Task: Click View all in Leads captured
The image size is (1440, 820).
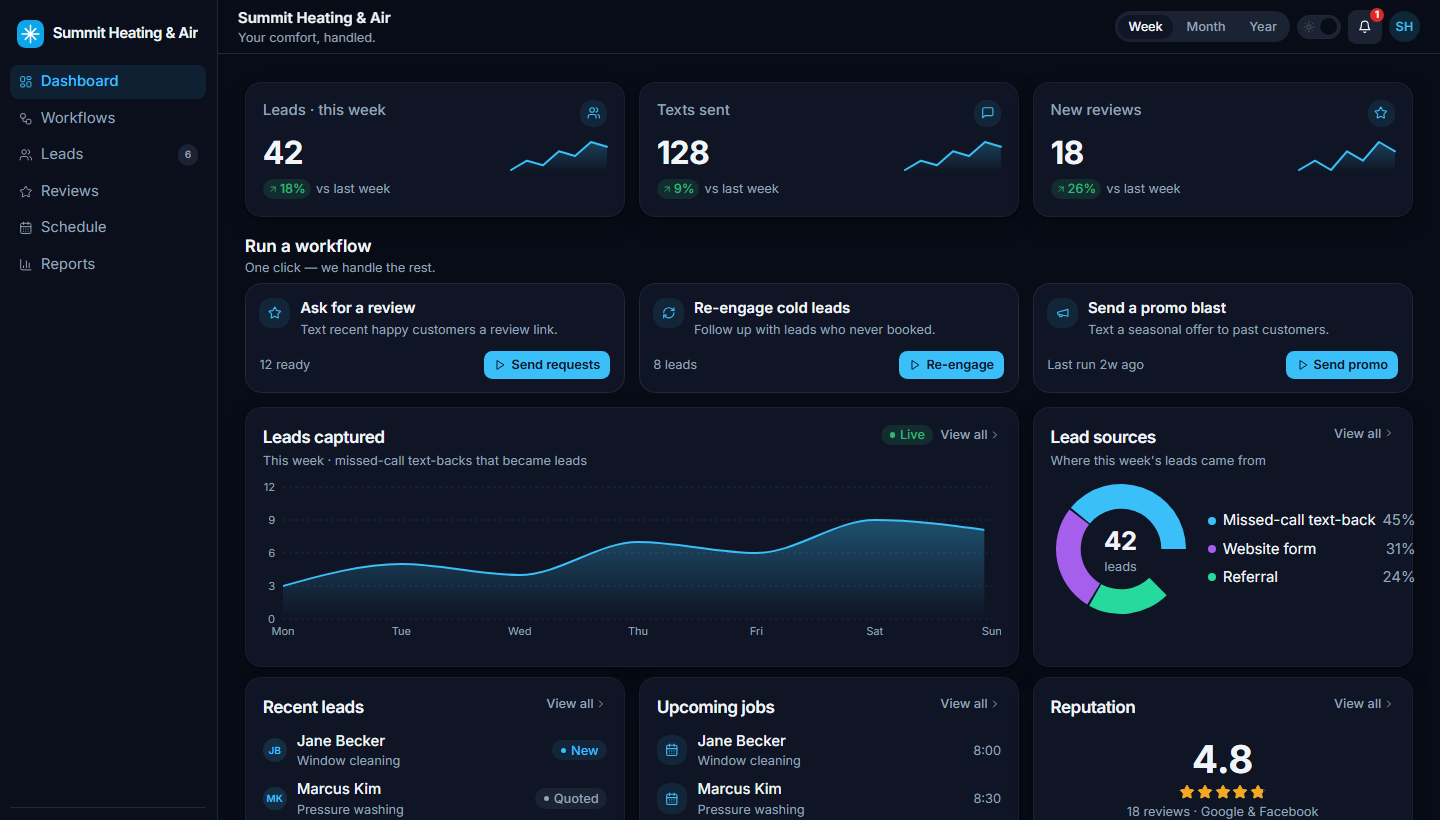Action: [969, 435]
